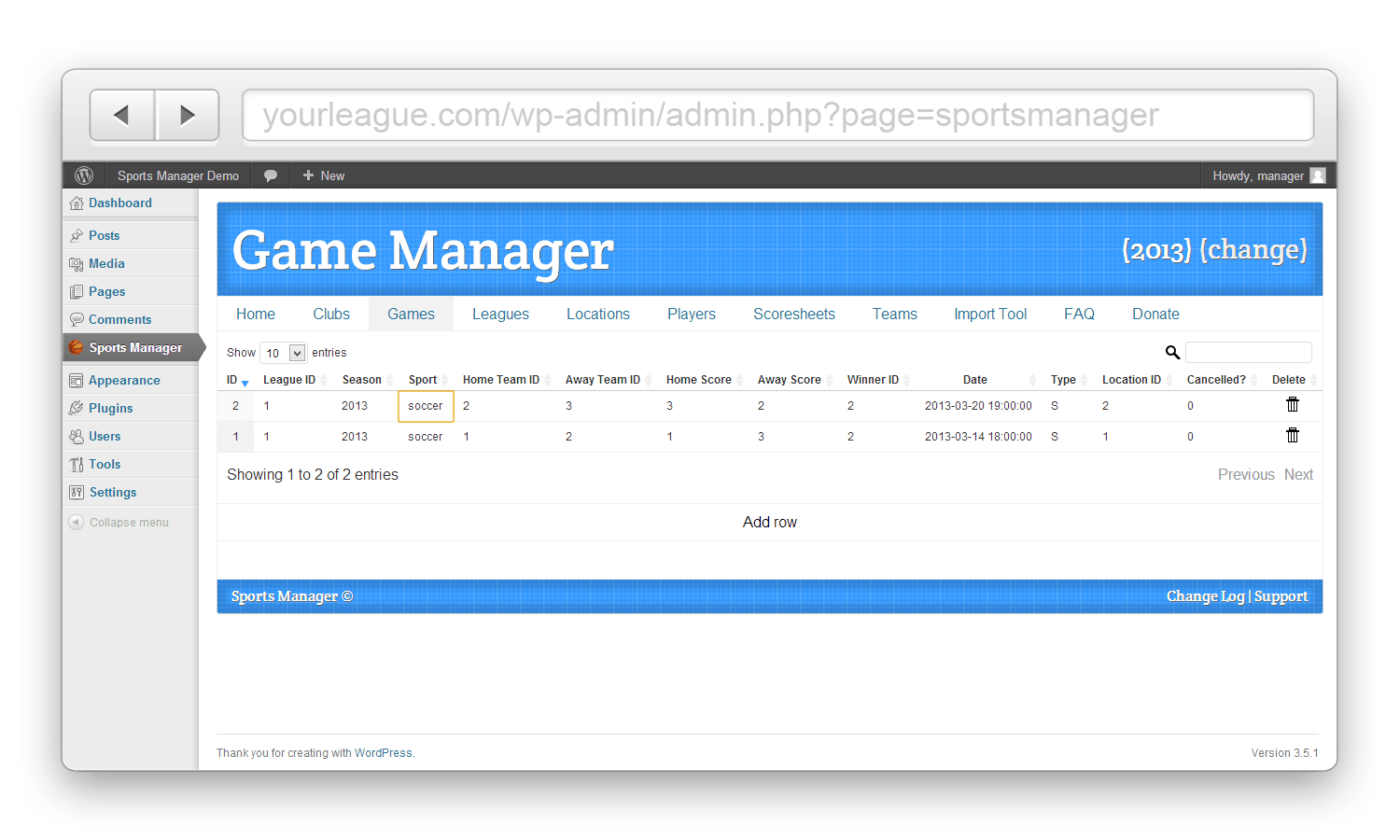The height and width of the screenshot is (840, 1400).
Task: Open Comments in the sidebar
Action: coord(119,319)
